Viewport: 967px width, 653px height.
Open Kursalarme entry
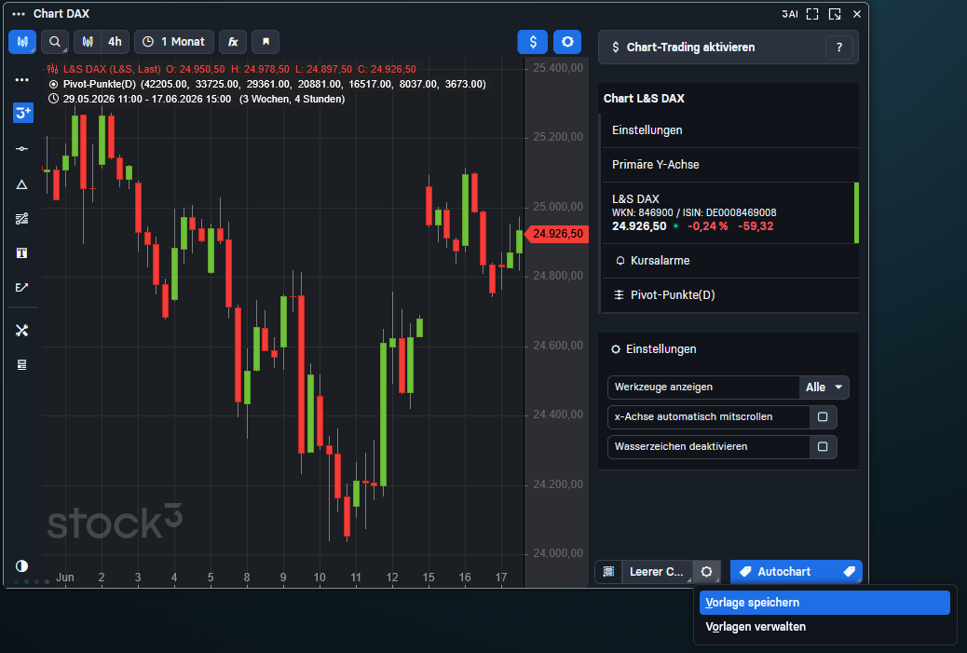[x=730, y=261]
